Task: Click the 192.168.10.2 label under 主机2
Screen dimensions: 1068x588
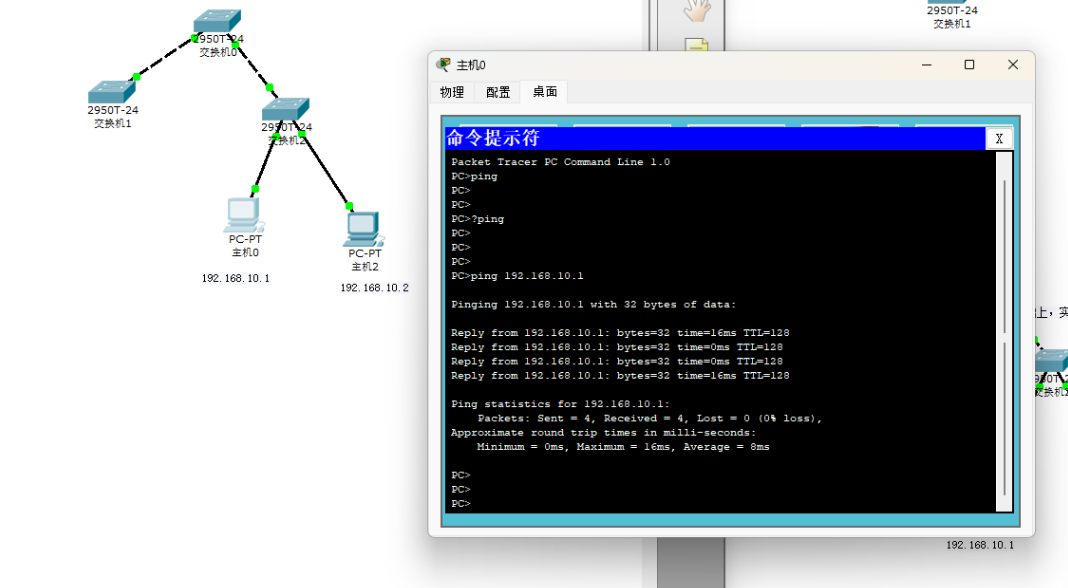Action: (375, 288)
